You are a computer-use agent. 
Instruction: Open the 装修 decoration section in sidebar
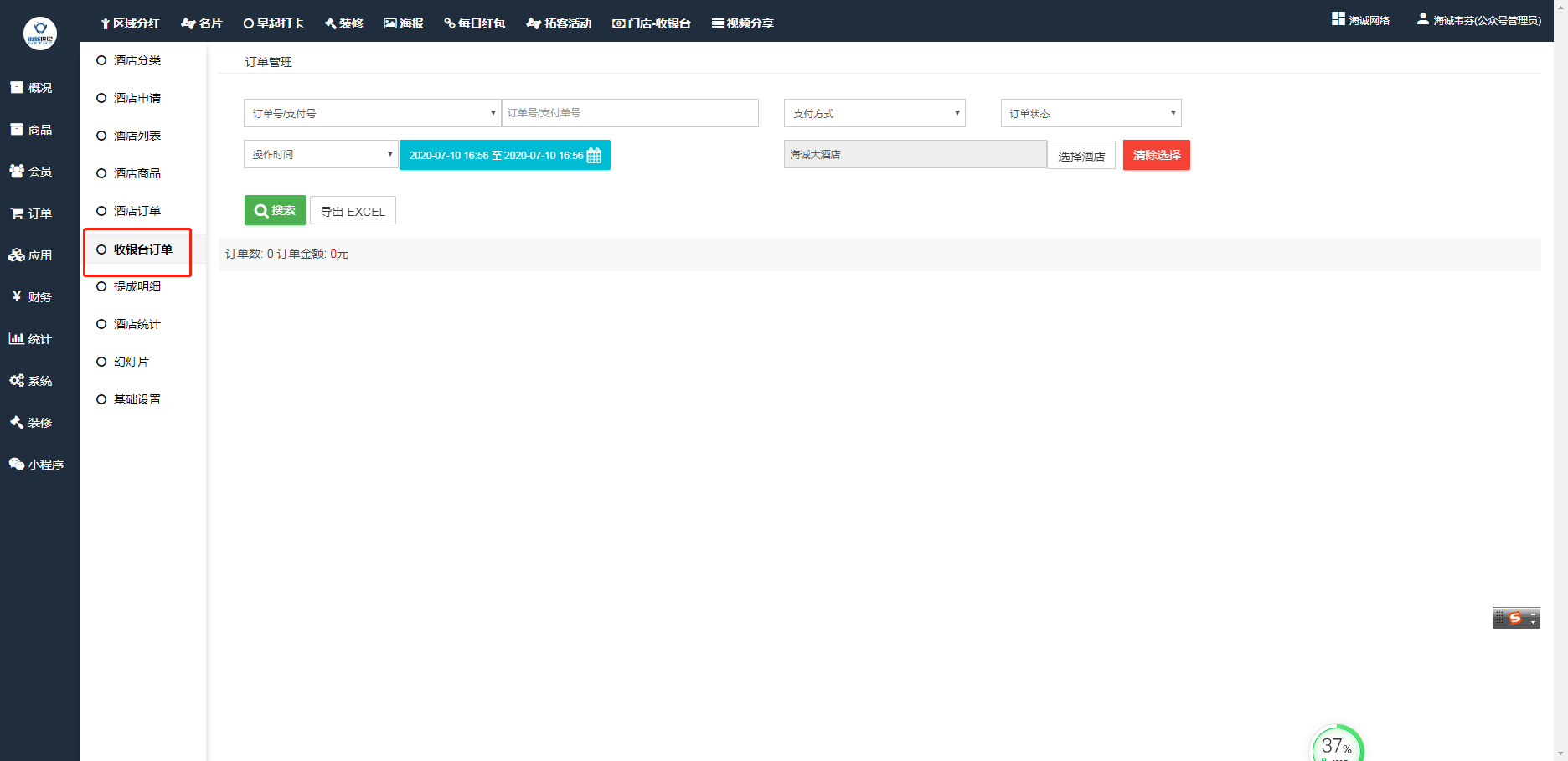[32, 423]
